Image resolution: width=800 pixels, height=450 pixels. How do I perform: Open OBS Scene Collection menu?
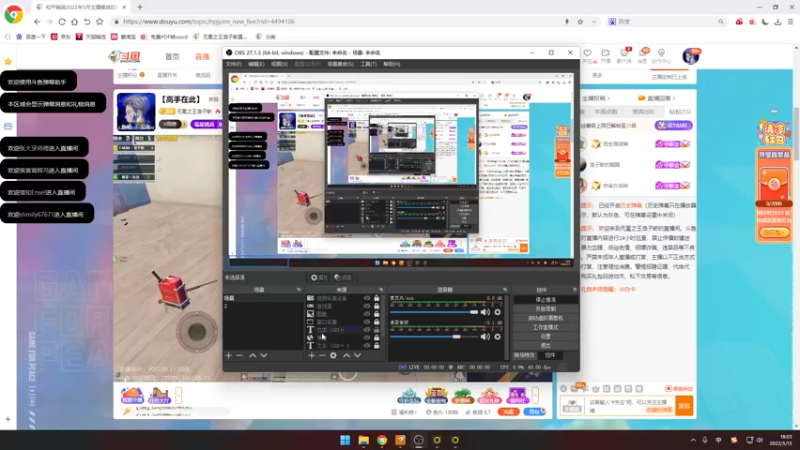[340, 64]
